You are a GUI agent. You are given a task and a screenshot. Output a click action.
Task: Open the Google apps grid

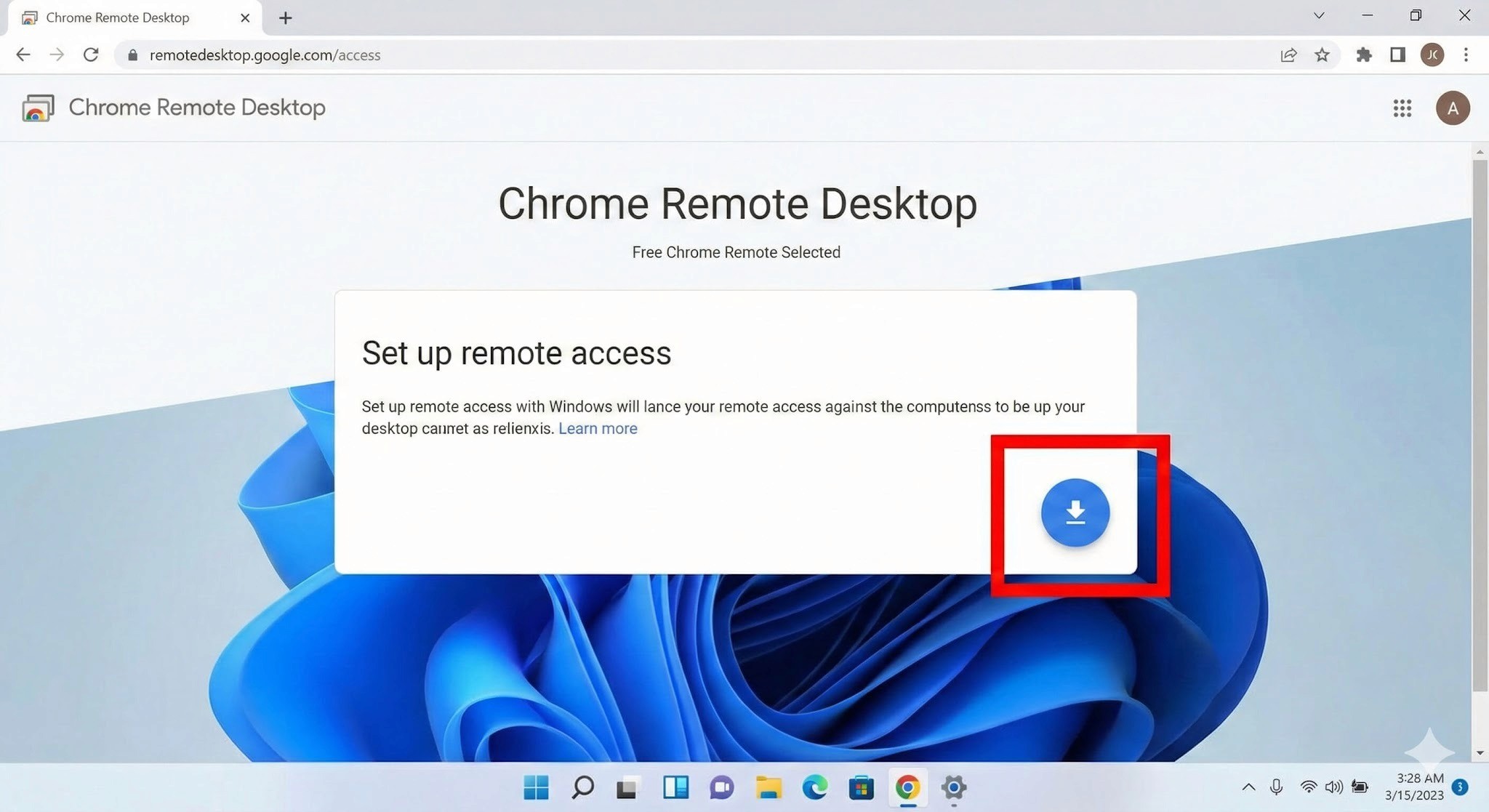tap(1402, 108)
